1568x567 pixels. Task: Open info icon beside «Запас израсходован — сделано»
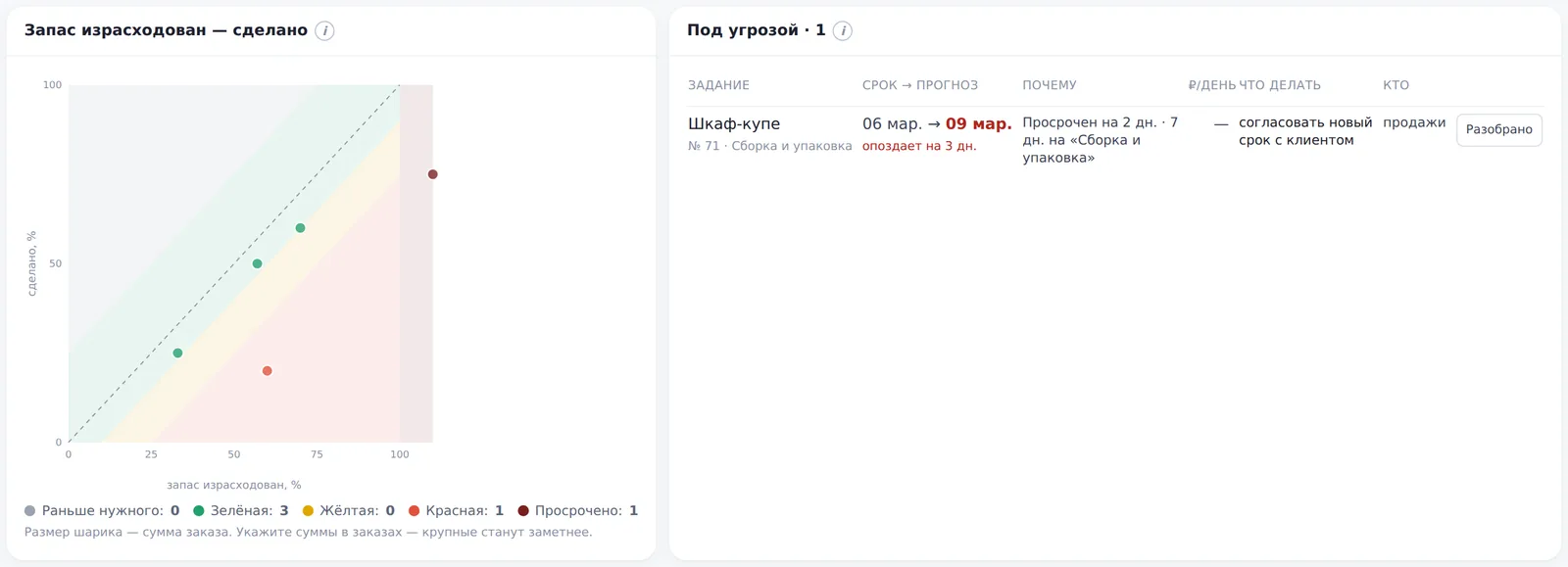point(324,30)
